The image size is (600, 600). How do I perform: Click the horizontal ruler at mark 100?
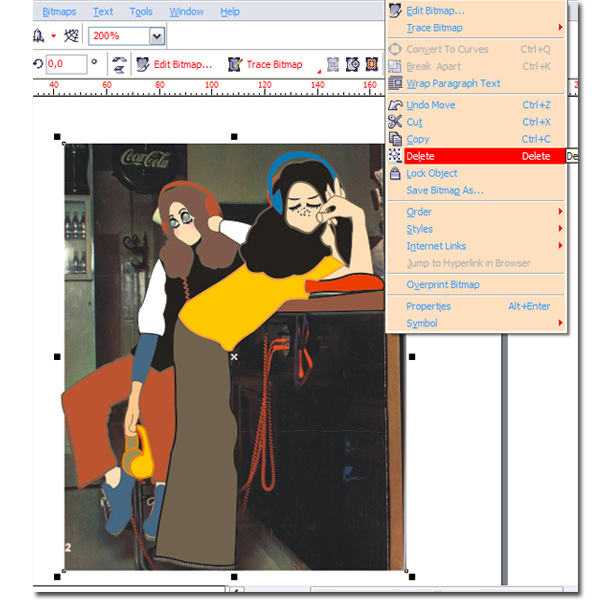[x=212, y=87]
